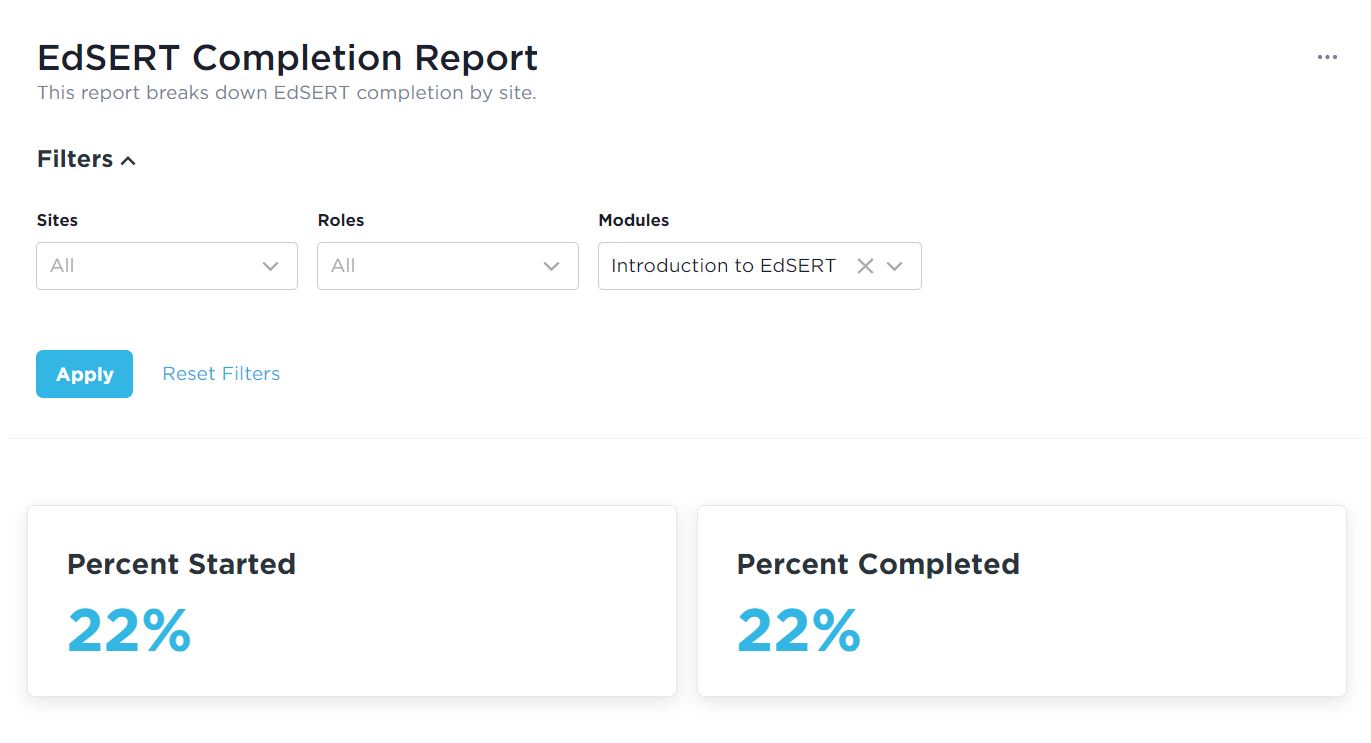Click the report description subtitle text
This screenshot has width=1371, height=743.
pos(287,93)
